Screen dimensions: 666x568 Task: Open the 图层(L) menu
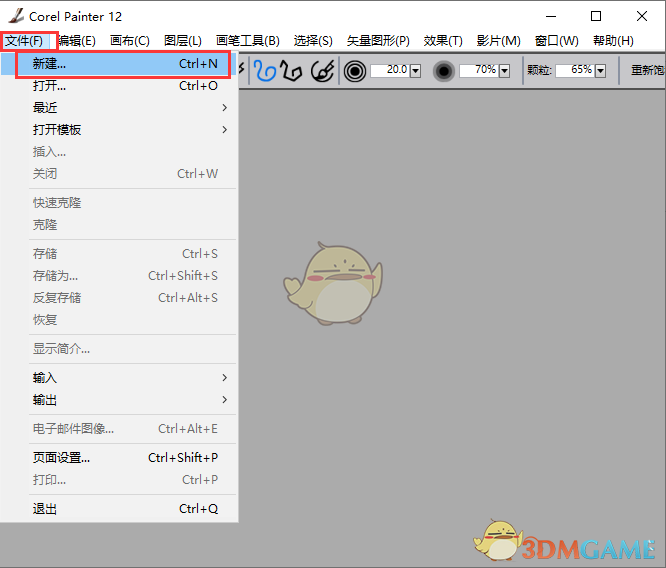pos(183,41)
